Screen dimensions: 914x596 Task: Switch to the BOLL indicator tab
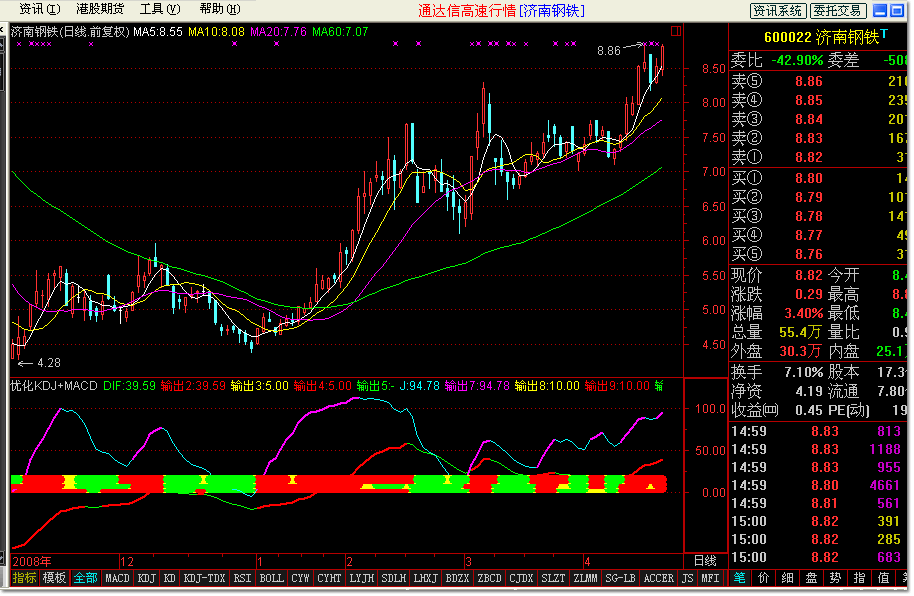272,578
